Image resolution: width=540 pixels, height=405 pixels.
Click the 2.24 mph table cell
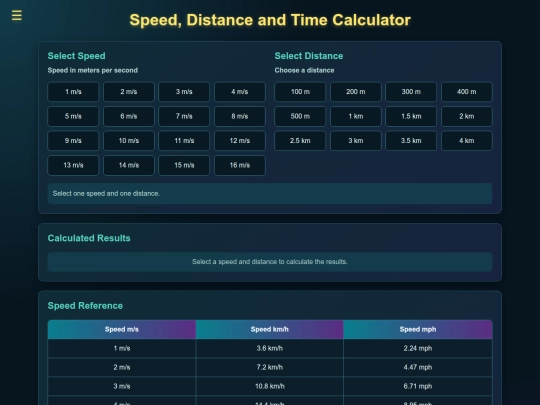click(x=418, y=348)
